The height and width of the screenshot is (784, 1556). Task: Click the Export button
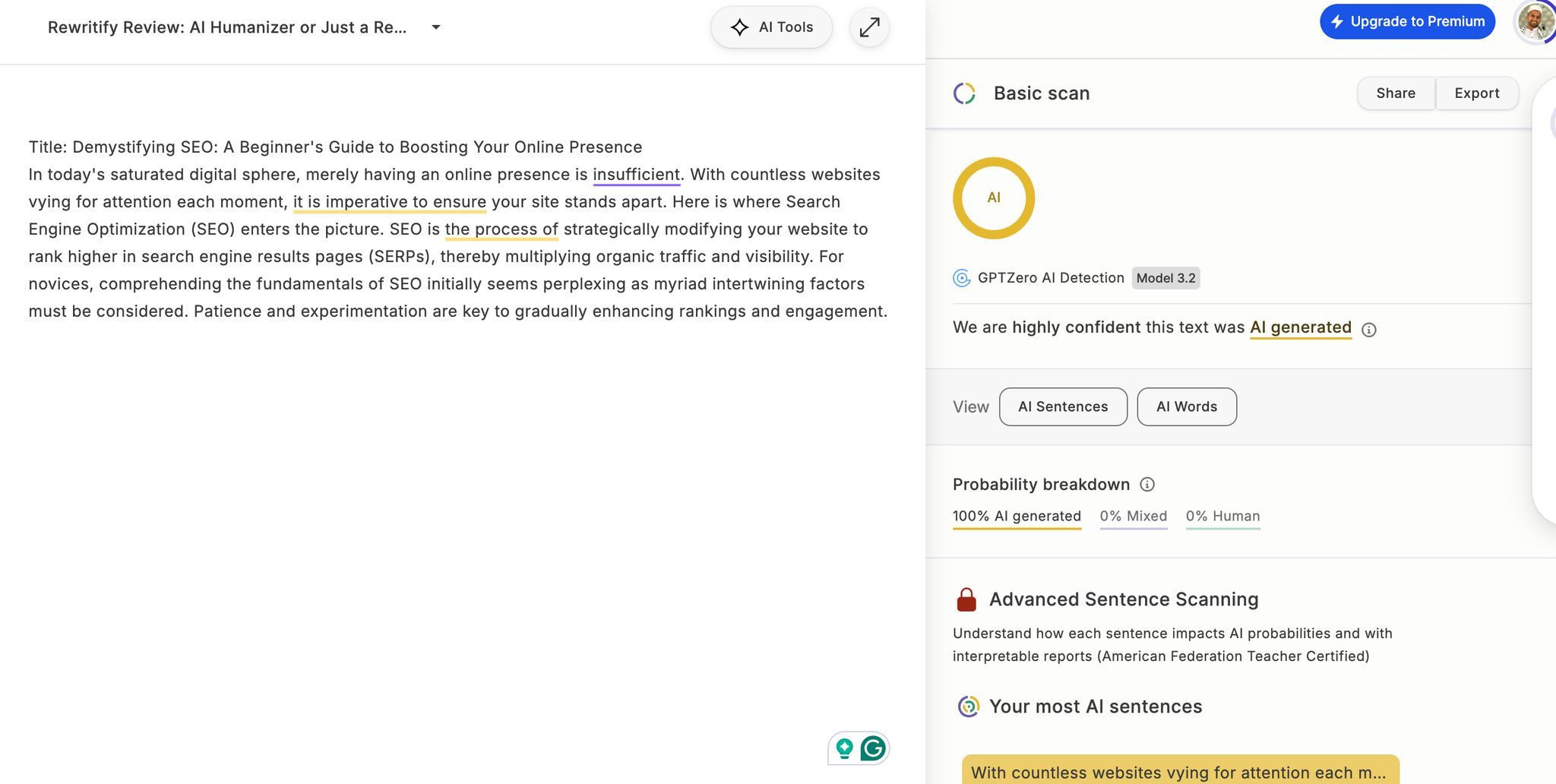1477,93
